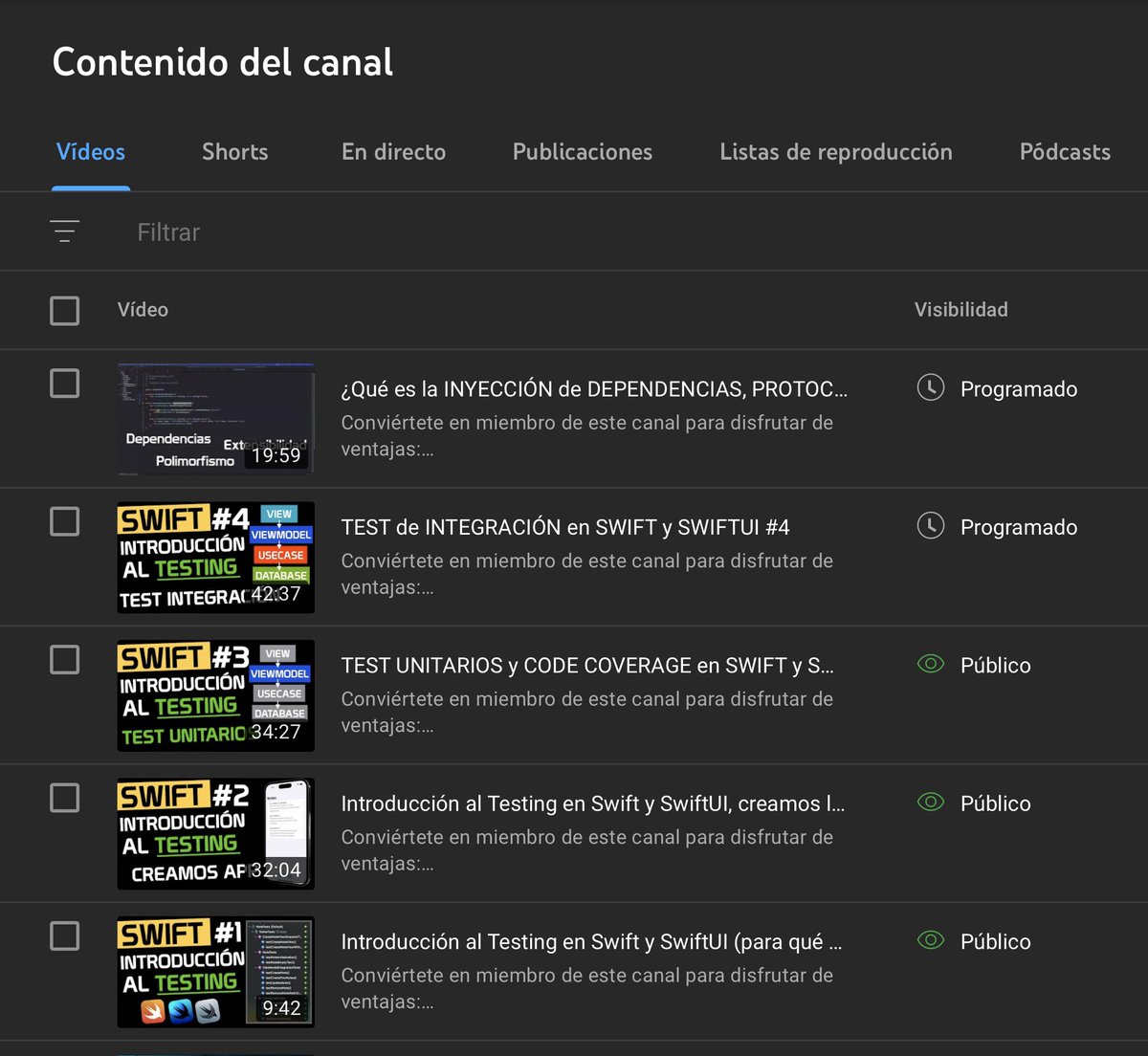
Task: Open the Pódcasts tab
Action: pyautogui.click(x=1065, y=152)
